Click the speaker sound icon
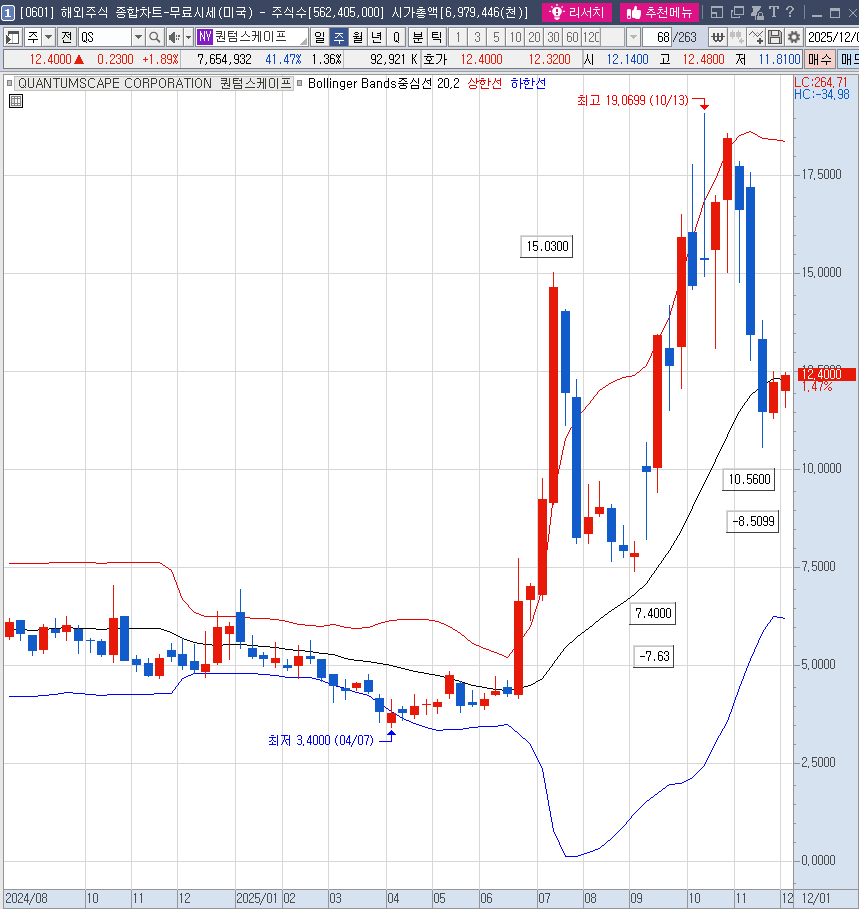This screenshot has width=859, height=909. tap(173, 37)
